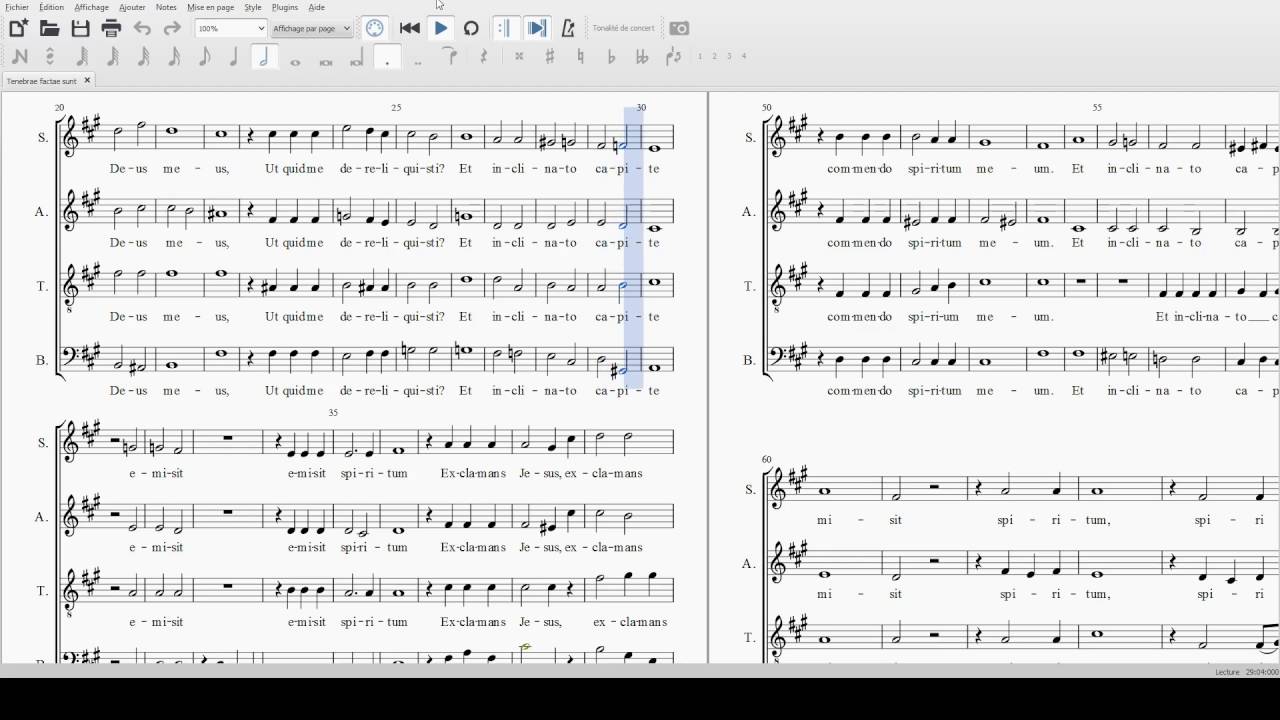The height and width of the screenshot is (720, 1280).
Task: Toggle MIDI input
Action: pos(374,28)
